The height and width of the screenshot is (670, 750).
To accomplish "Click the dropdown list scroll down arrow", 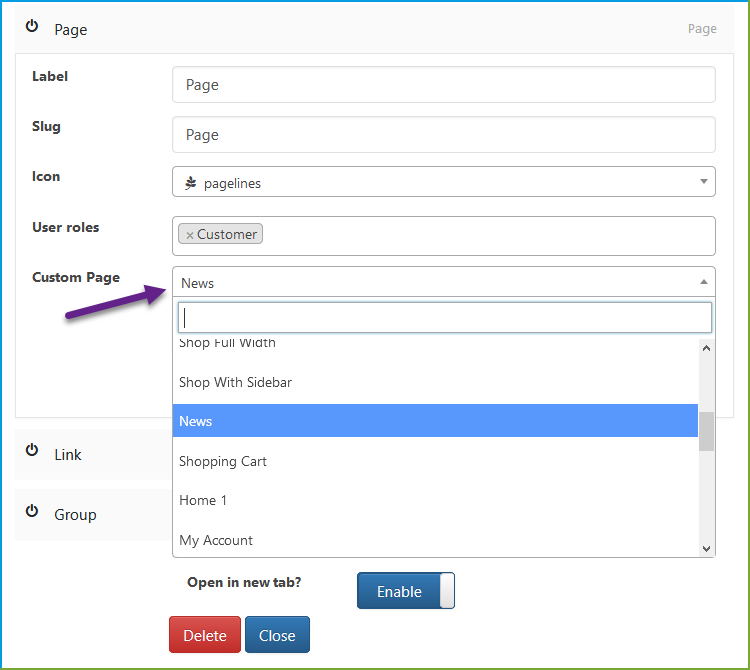I will point(706,549).
